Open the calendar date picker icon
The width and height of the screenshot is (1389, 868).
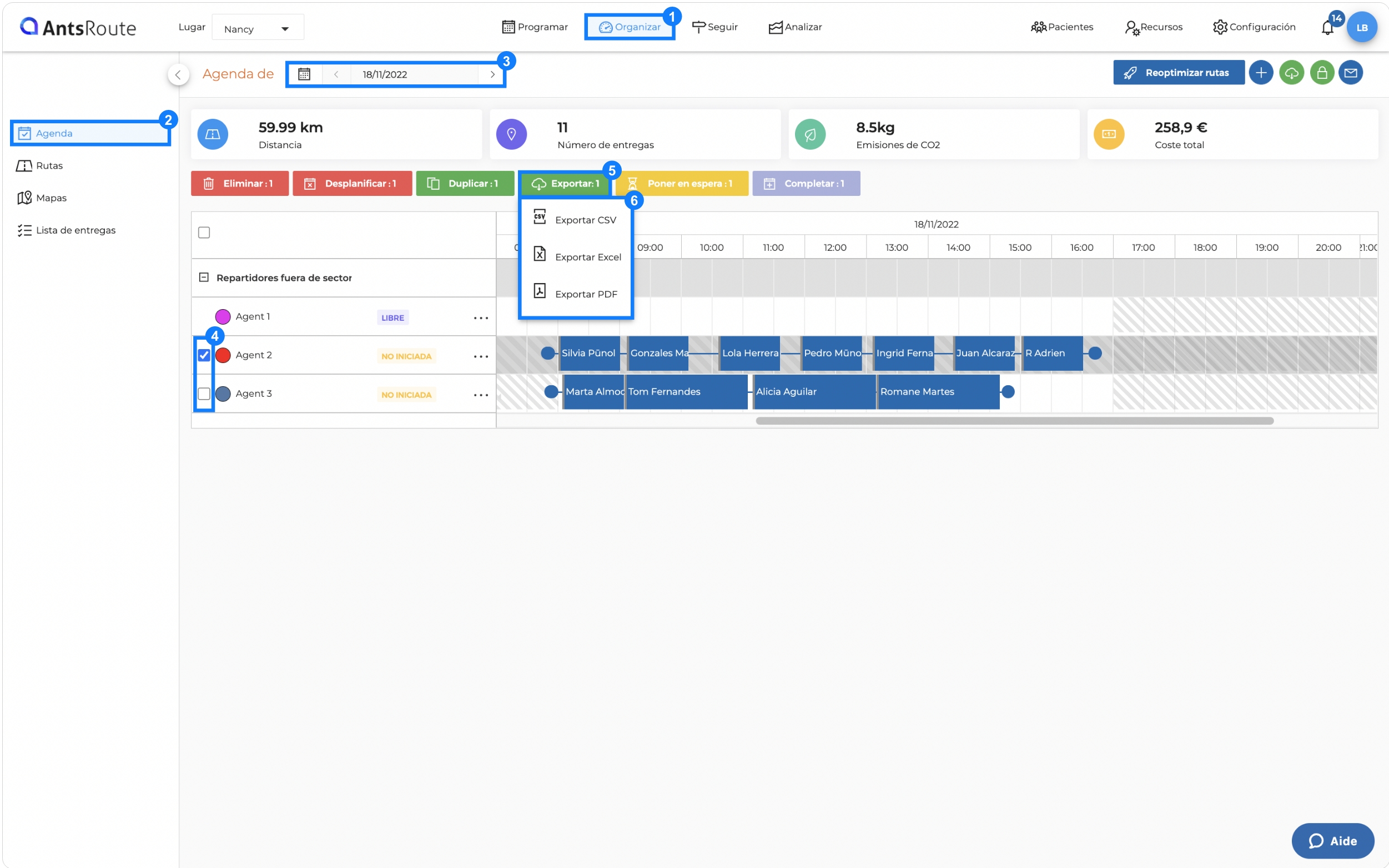tap(304, 74)
